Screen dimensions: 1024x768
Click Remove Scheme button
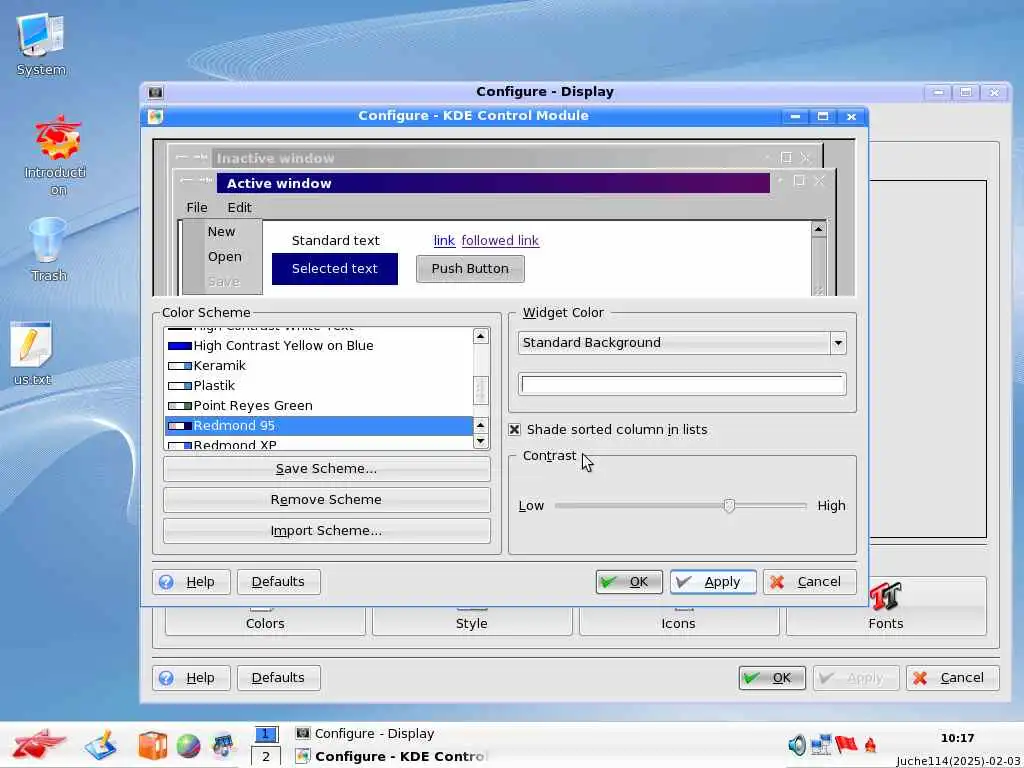pyautogui.click(x=327, y=500)
